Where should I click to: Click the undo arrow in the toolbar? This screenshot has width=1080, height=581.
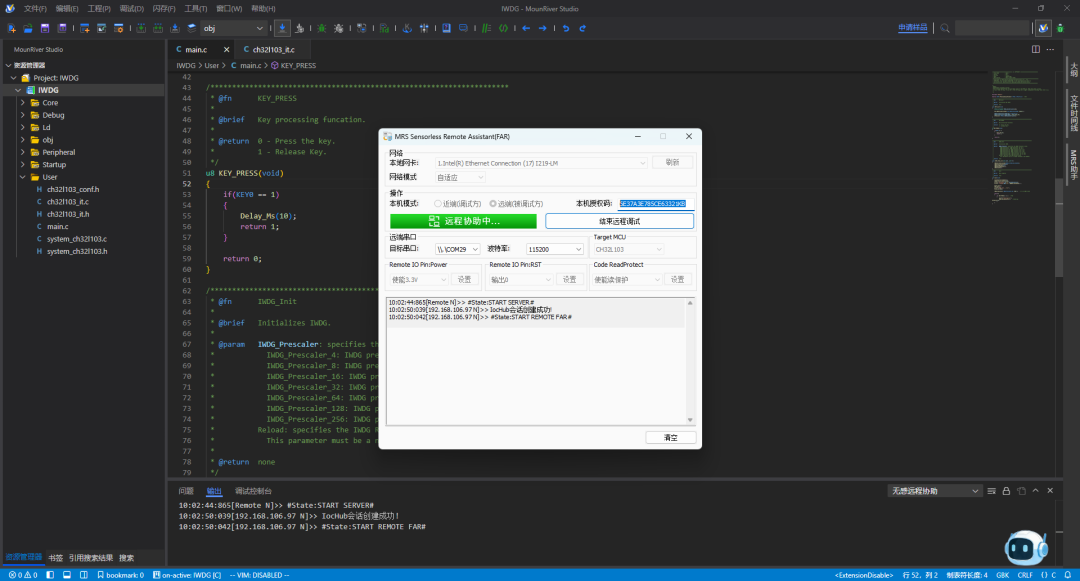click(x=566, y=28)
